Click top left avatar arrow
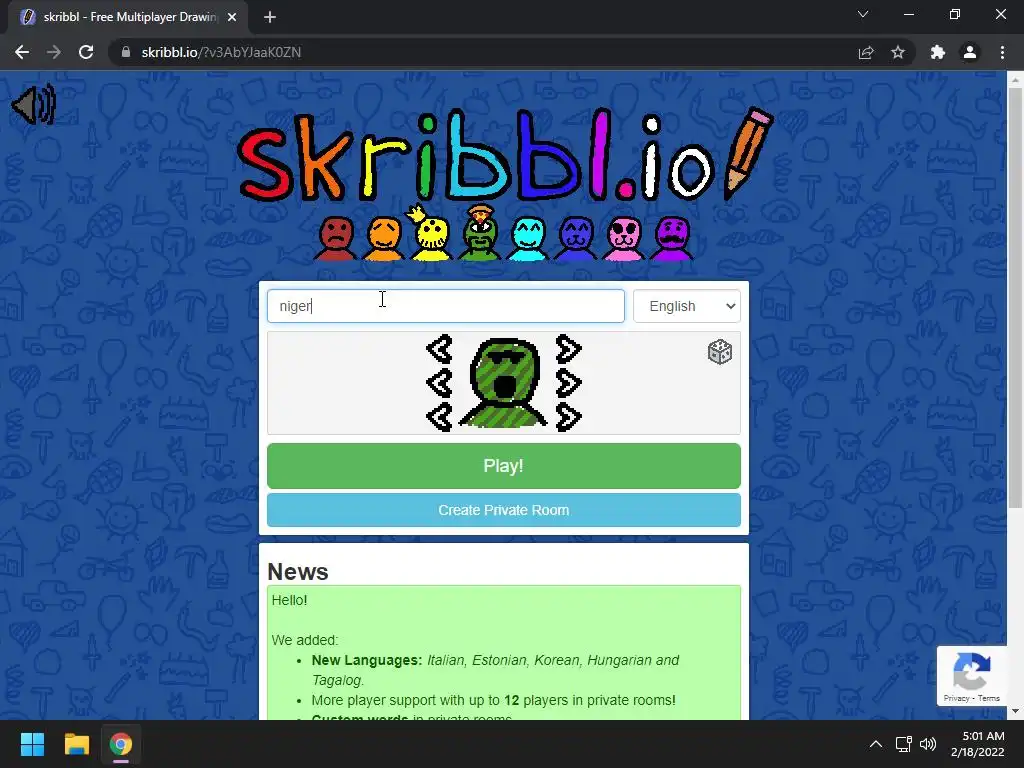The image size is (1024, 768). coord(440,349)
